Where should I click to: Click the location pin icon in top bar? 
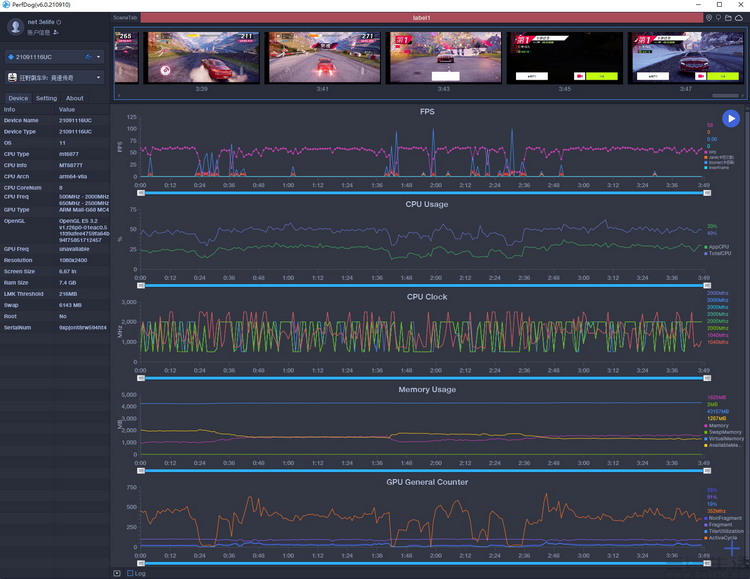[718, 18]
